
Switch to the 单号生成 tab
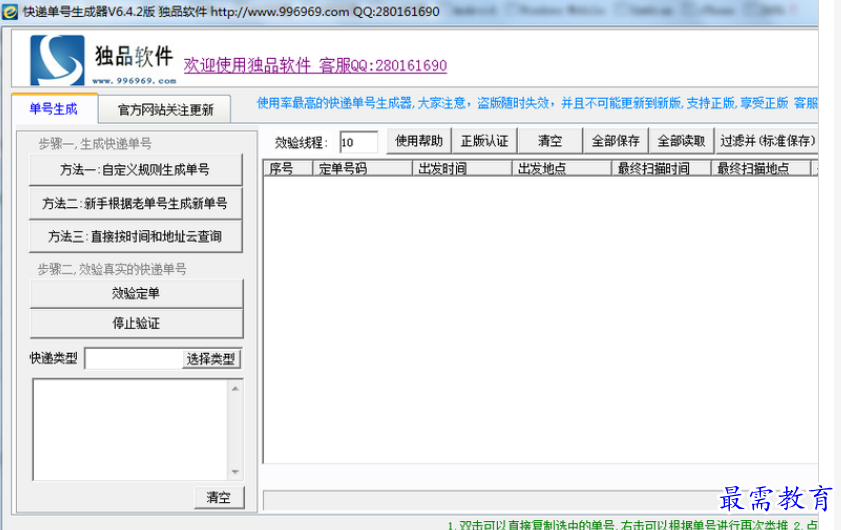53,109
